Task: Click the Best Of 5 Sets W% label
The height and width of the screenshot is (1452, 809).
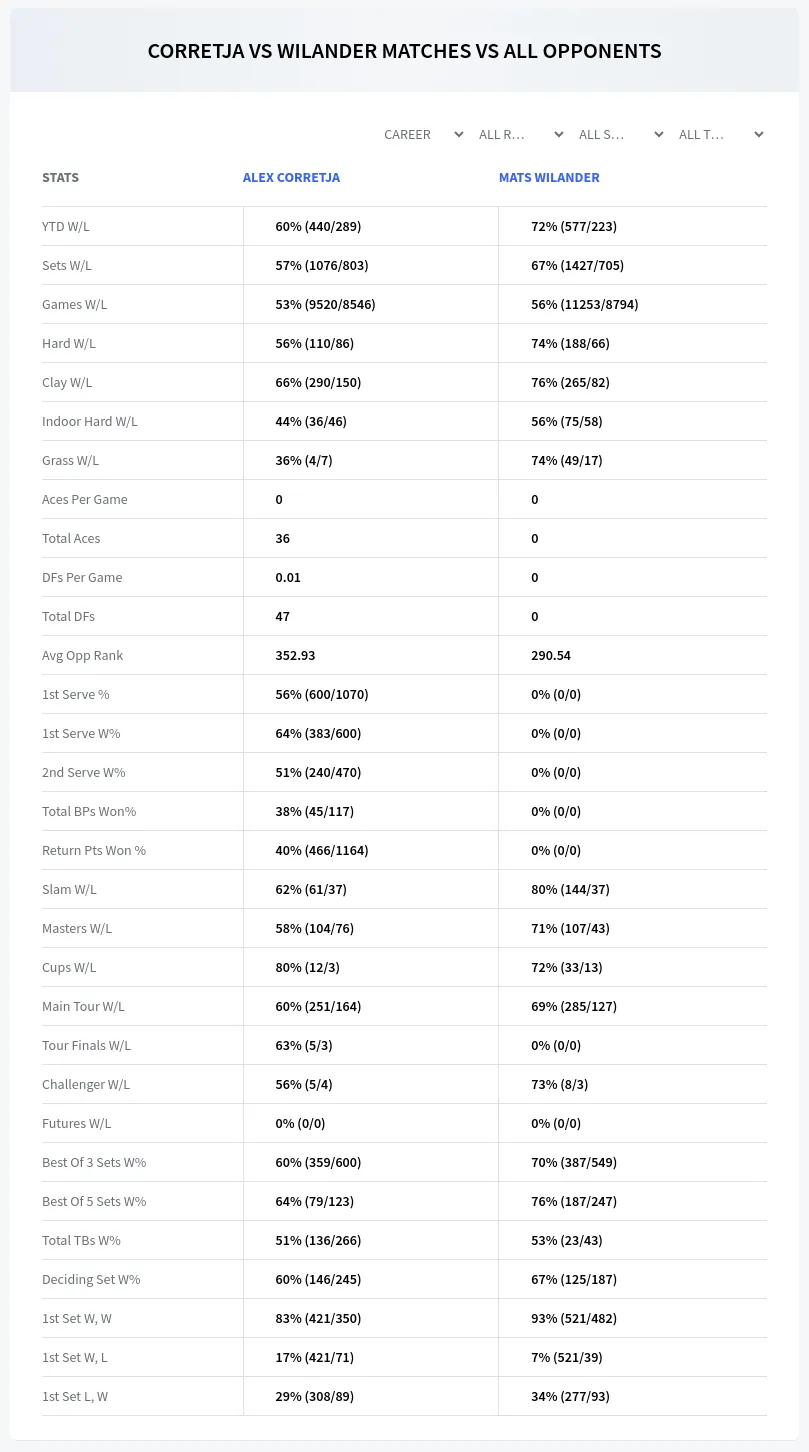Action: coord(94,1201)
